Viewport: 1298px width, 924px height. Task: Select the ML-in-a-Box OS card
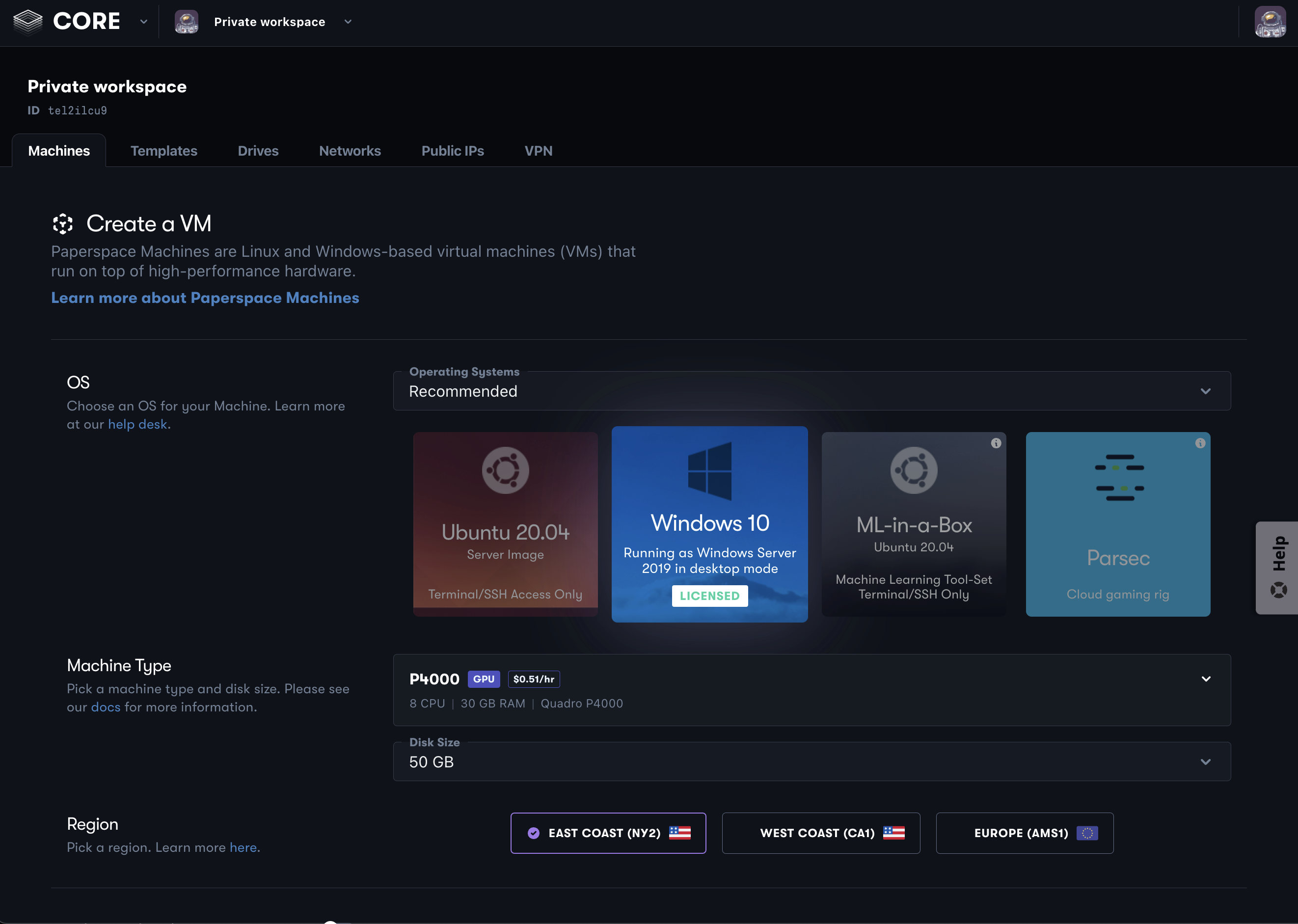click(x=914, y=524)
